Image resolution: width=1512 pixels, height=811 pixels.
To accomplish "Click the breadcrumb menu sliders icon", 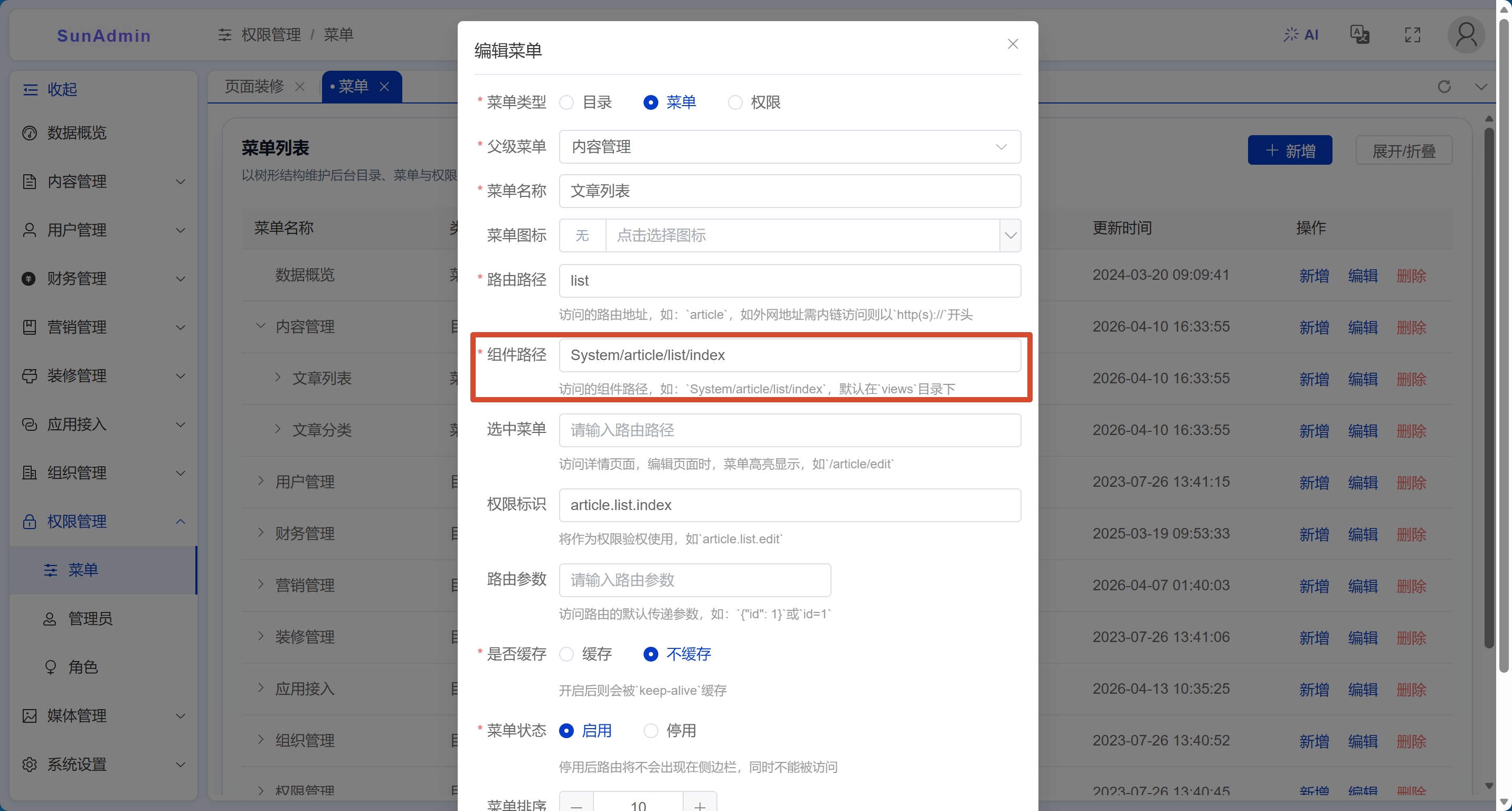I will 225,35.
